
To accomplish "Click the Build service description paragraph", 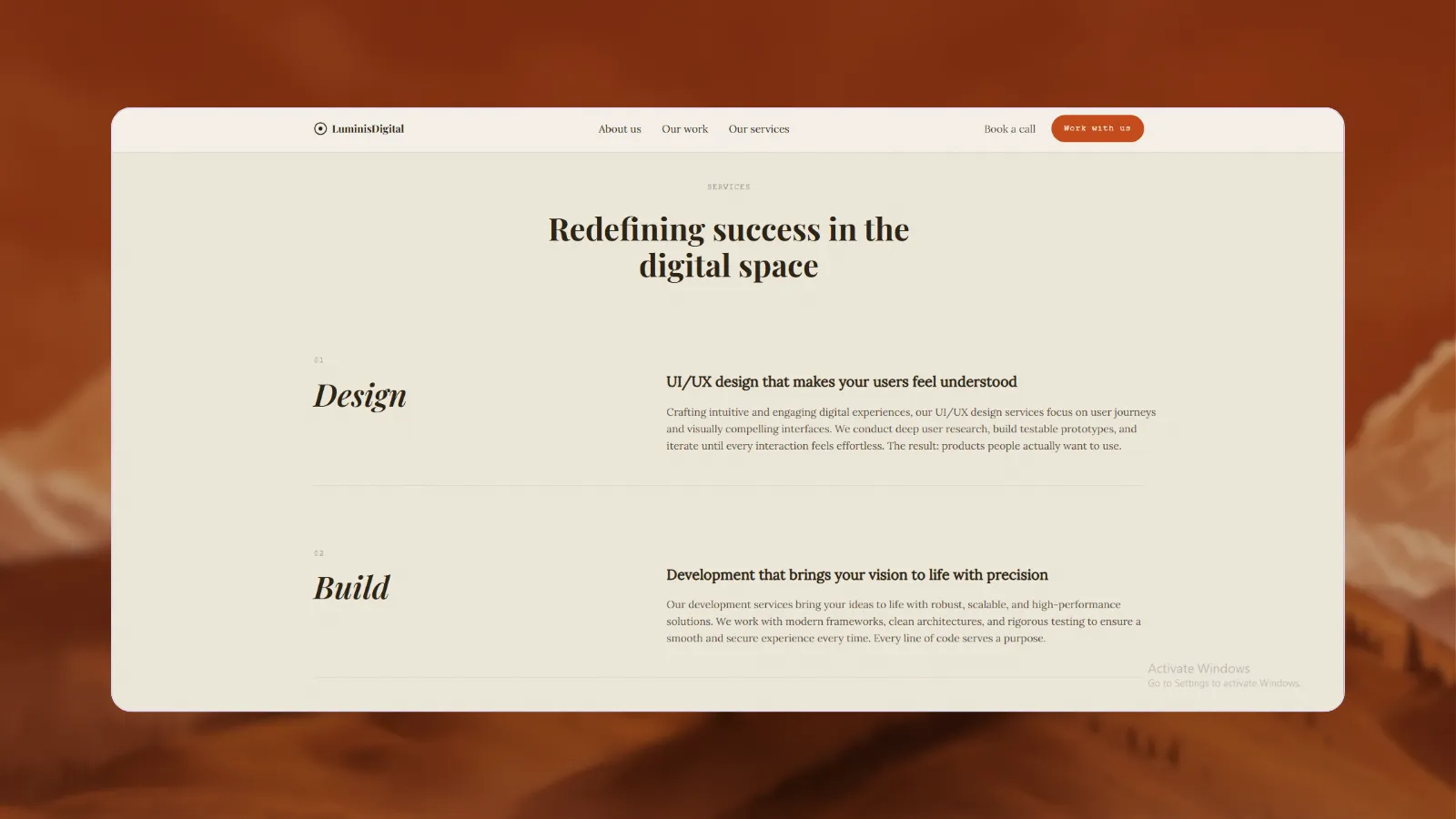I will click(x=904, y=621).
